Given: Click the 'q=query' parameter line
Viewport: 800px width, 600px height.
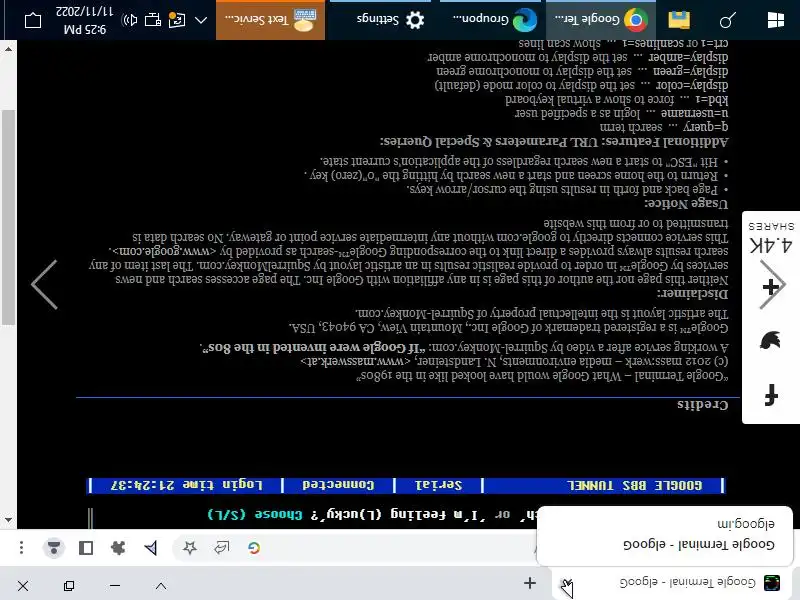Looking at the screenshot, I should 664,127.
